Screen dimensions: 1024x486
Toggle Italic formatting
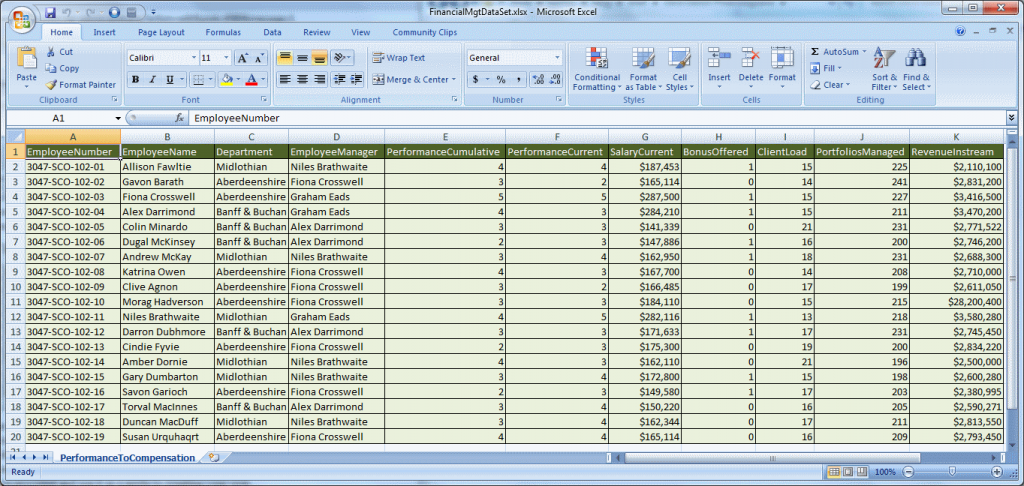tap(152, 80)
